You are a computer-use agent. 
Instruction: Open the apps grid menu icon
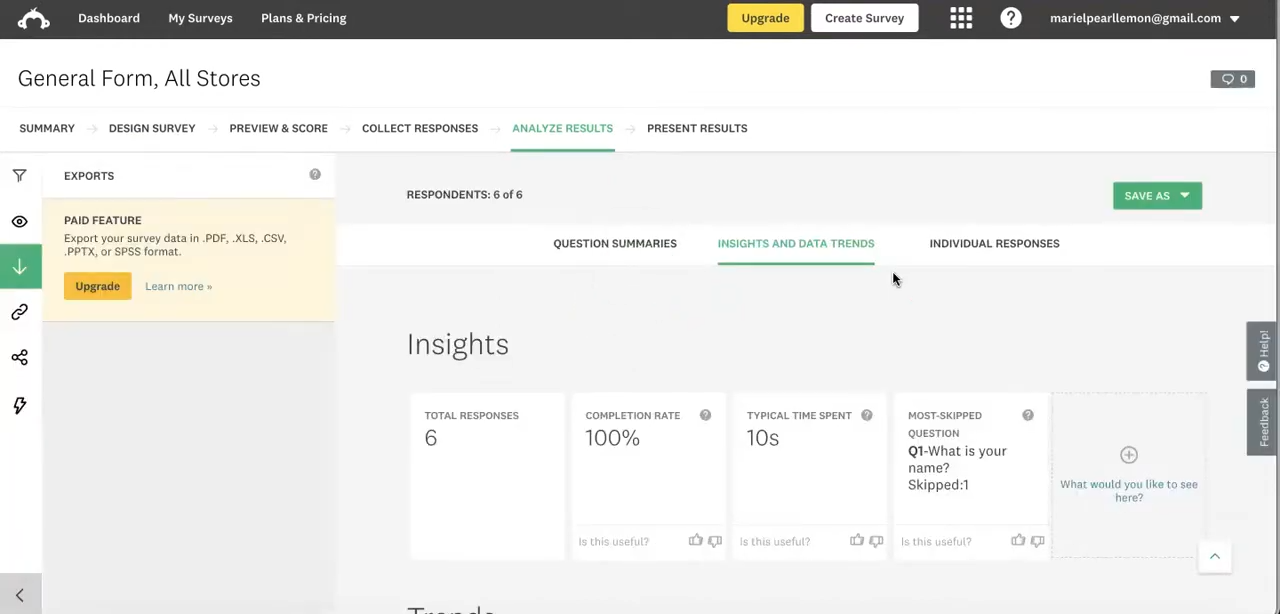tap(961, 18)
